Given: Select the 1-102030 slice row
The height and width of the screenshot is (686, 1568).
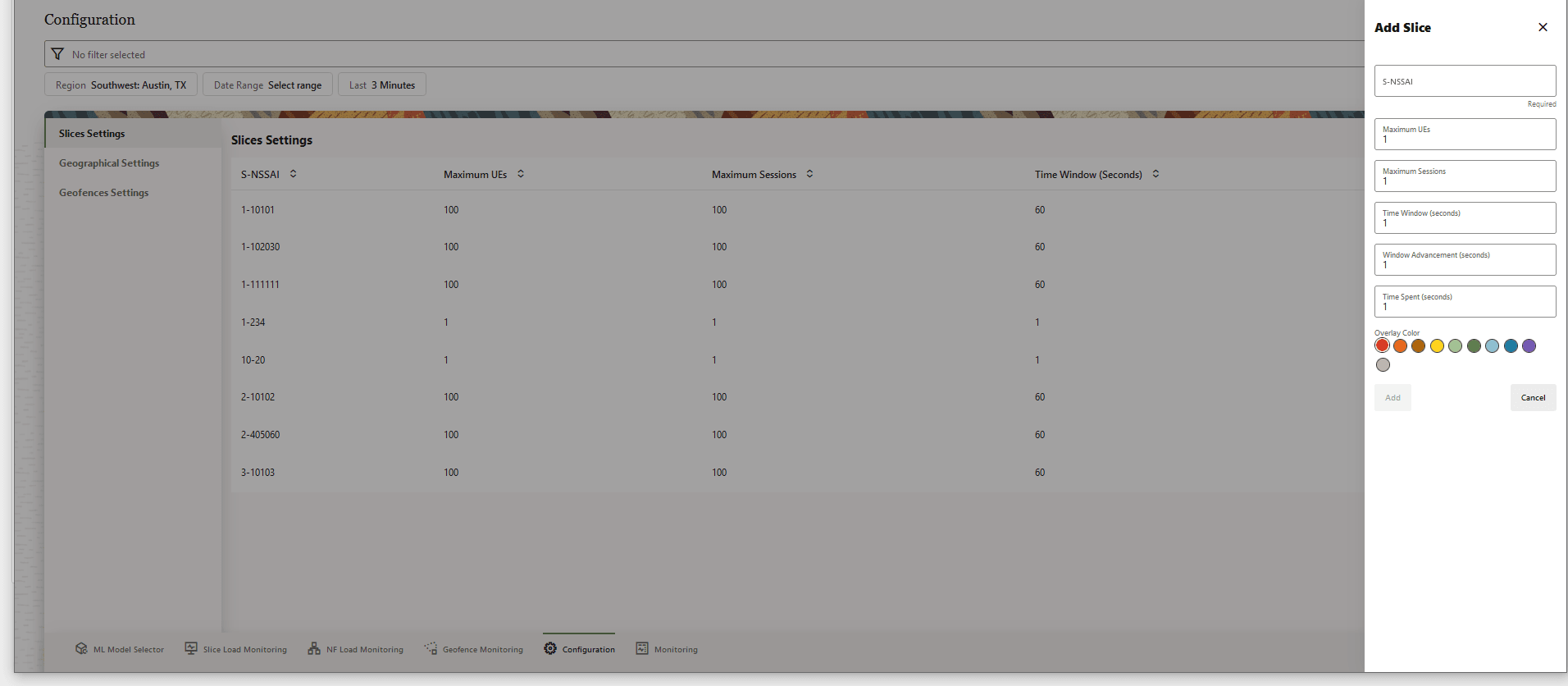Looking at the screenshot, I should [x=798, y=247].
